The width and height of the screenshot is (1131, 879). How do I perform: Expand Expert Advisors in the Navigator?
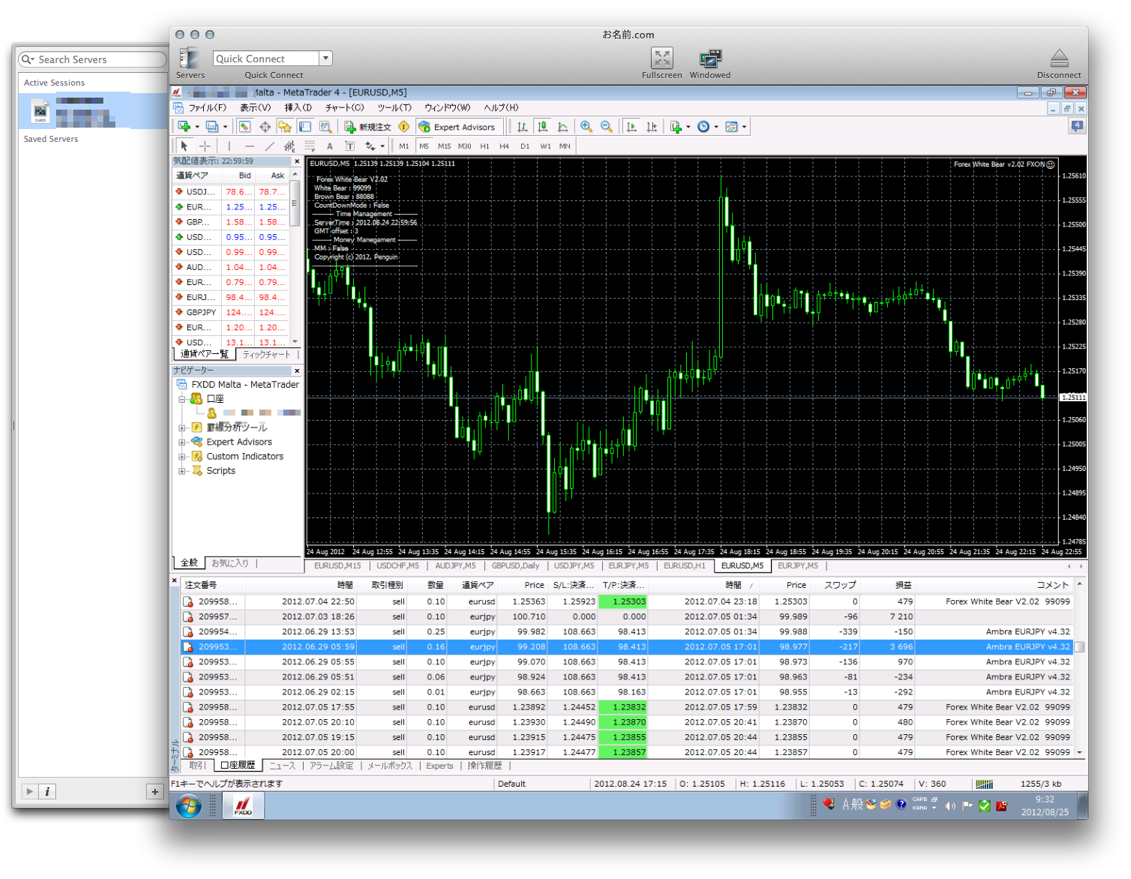click(182, 442)
